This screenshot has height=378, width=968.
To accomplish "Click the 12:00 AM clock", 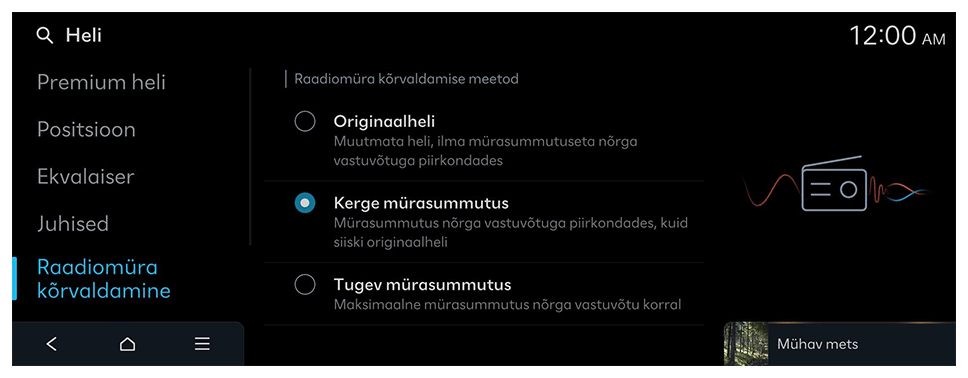I will click(x=897, y=36).
